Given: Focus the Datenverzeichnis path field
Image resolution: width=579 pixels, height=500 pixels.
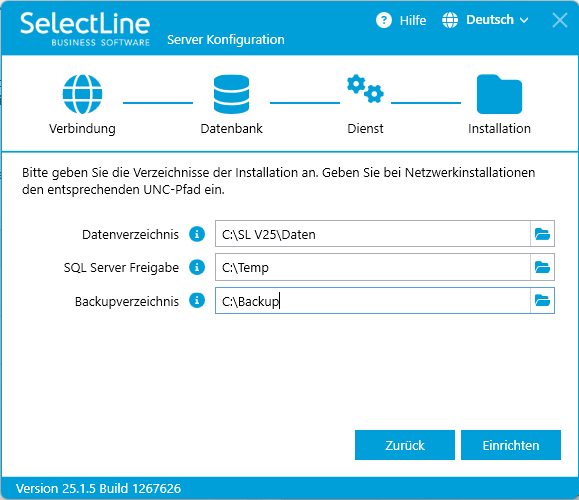Looking at the screenshot, I should point(373,234).
